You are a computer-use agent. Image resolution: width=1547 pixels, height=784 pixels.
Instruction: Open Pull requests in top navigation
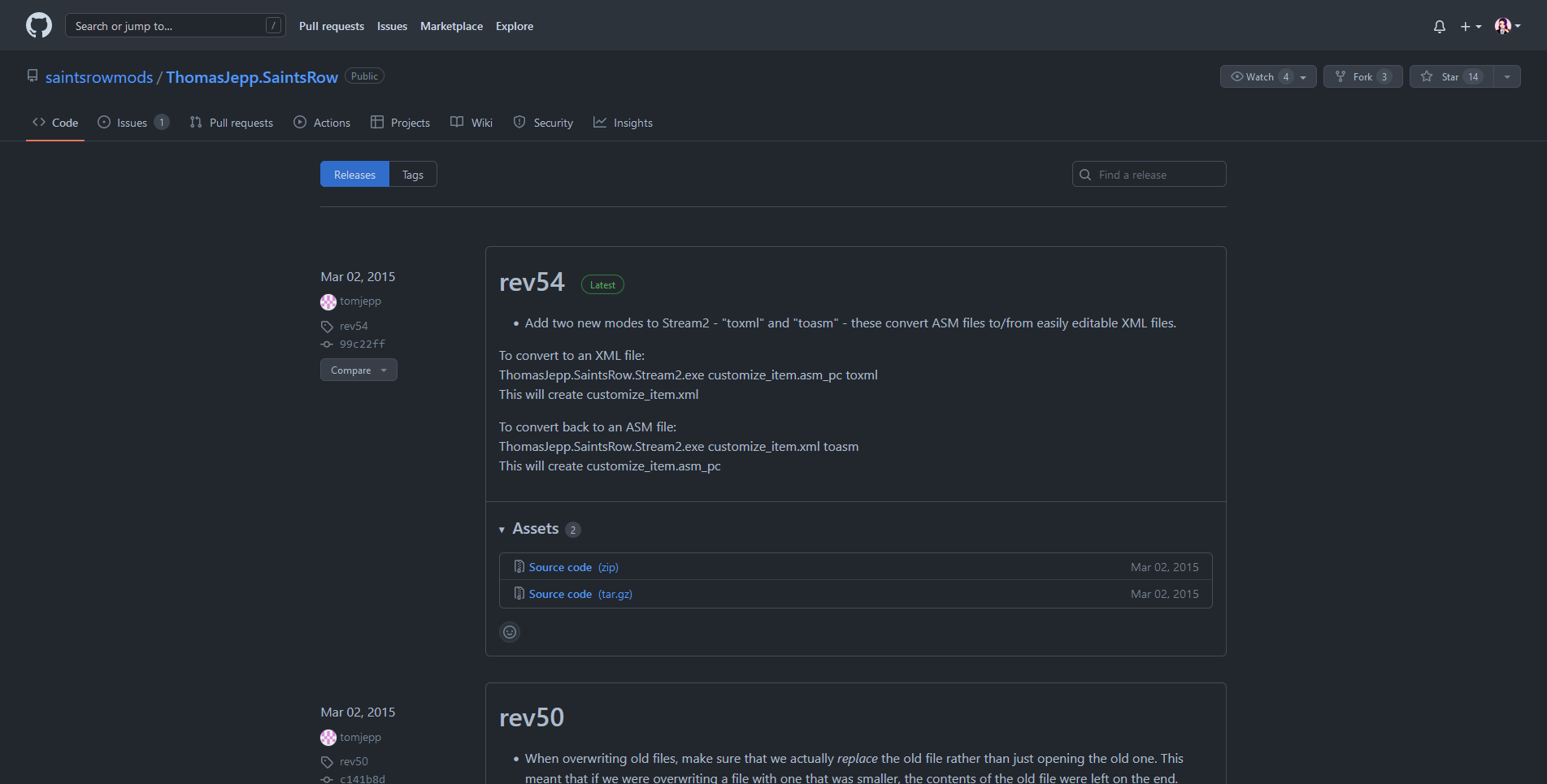332,26
